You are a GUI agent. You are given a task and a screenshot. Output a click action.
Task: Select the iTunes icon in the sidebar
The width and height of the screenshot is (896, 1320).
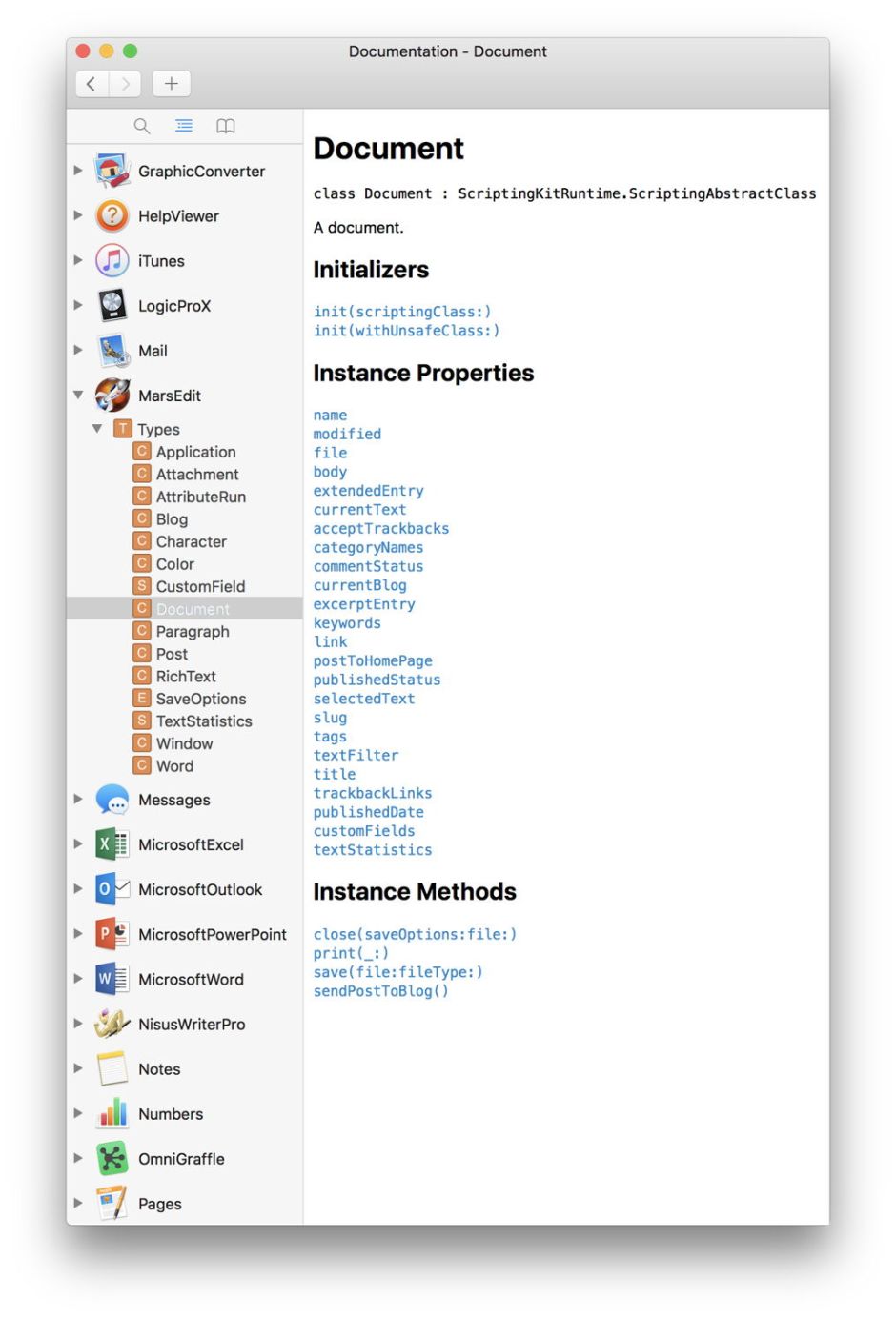112,260
